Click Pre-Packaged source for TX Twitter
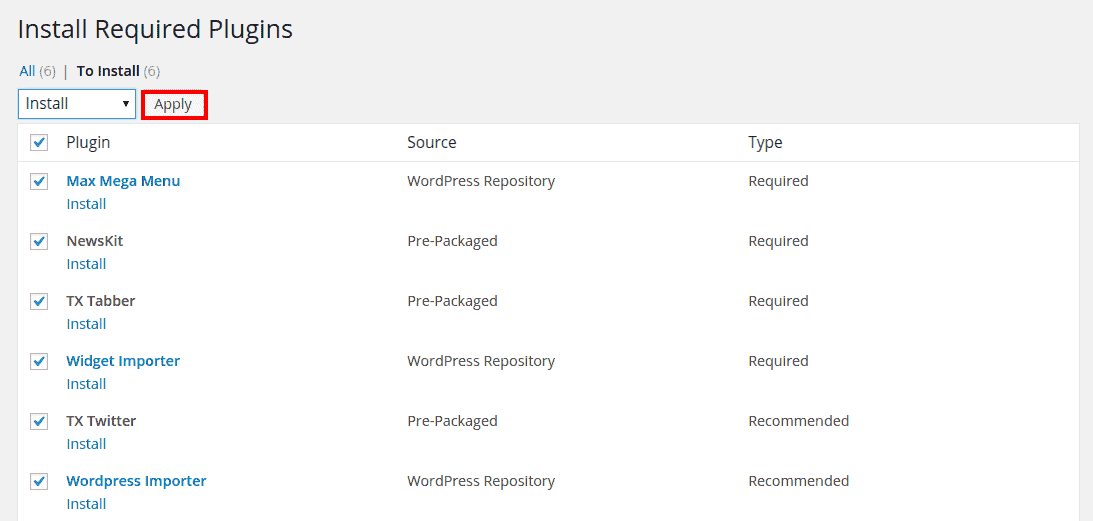 click(x=452, y=421)
